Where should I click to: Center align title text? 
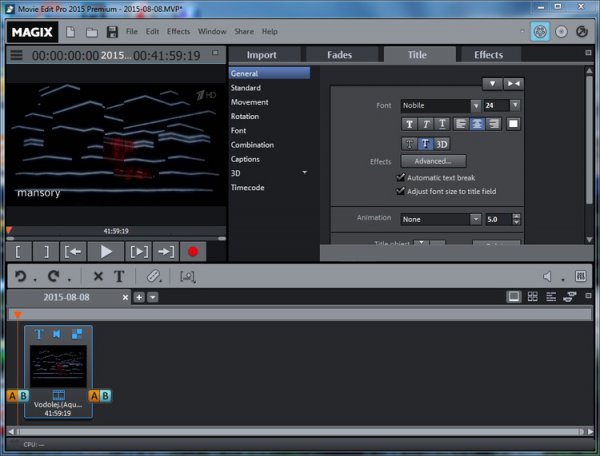click(477, 124)
